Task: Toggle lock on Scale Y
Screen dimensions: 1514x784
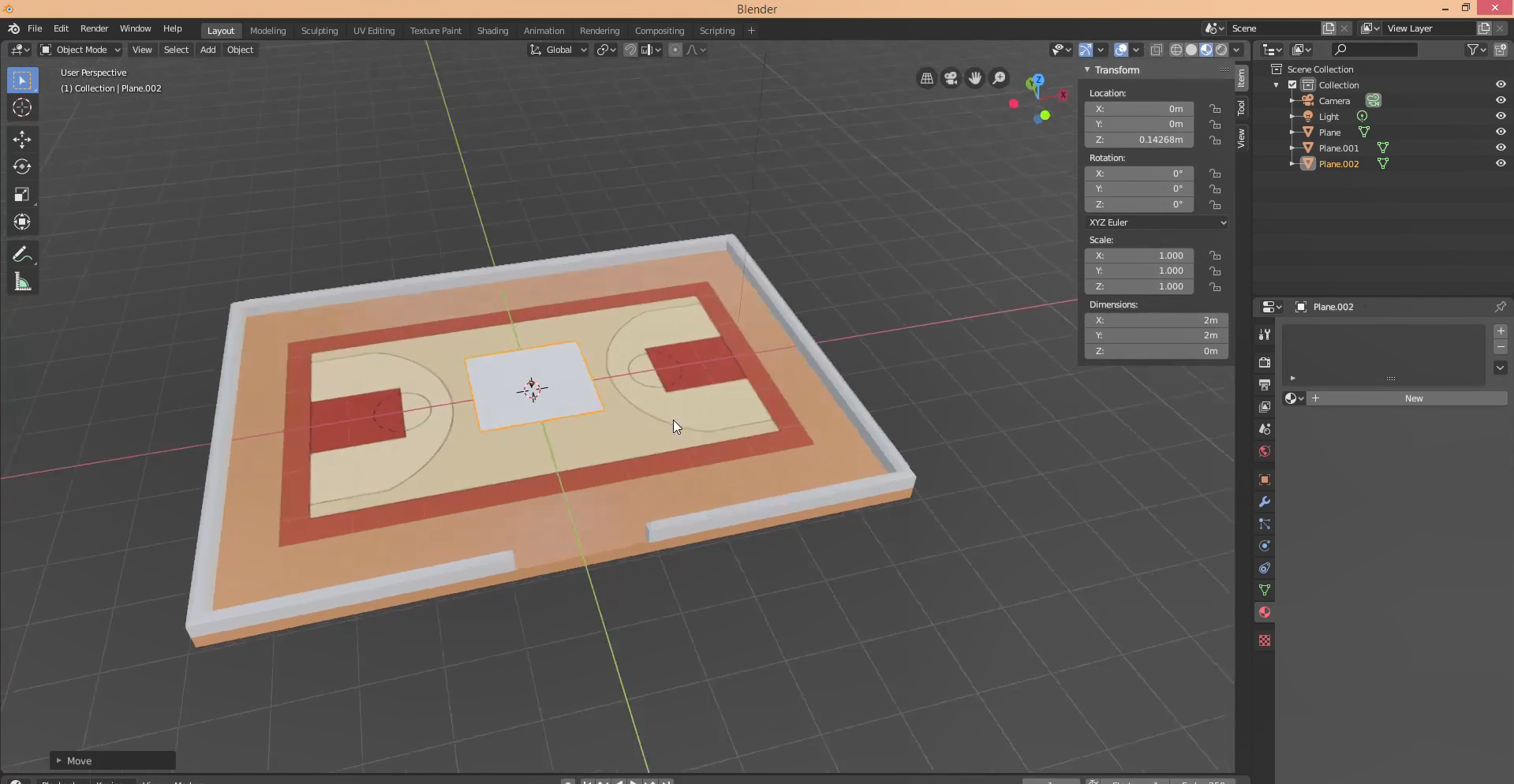Action: pyautogui.click(x=1216, y=271)
